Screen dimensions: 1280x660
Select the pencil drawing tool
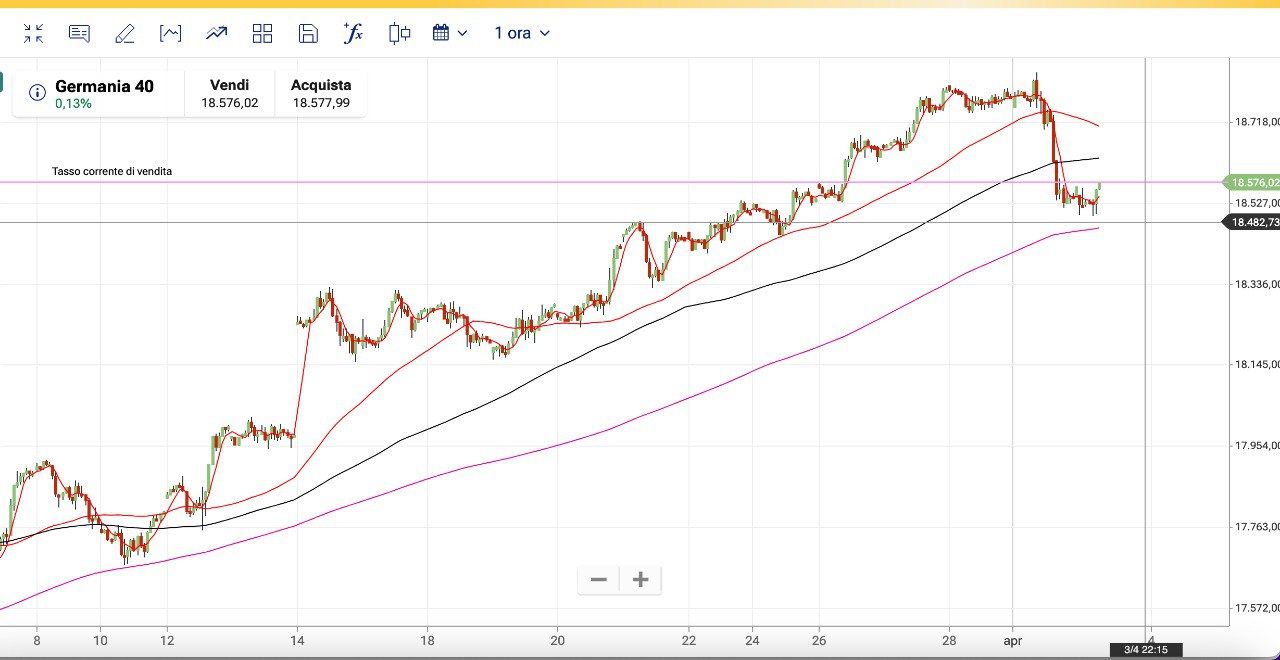click(x=125, y=34)
